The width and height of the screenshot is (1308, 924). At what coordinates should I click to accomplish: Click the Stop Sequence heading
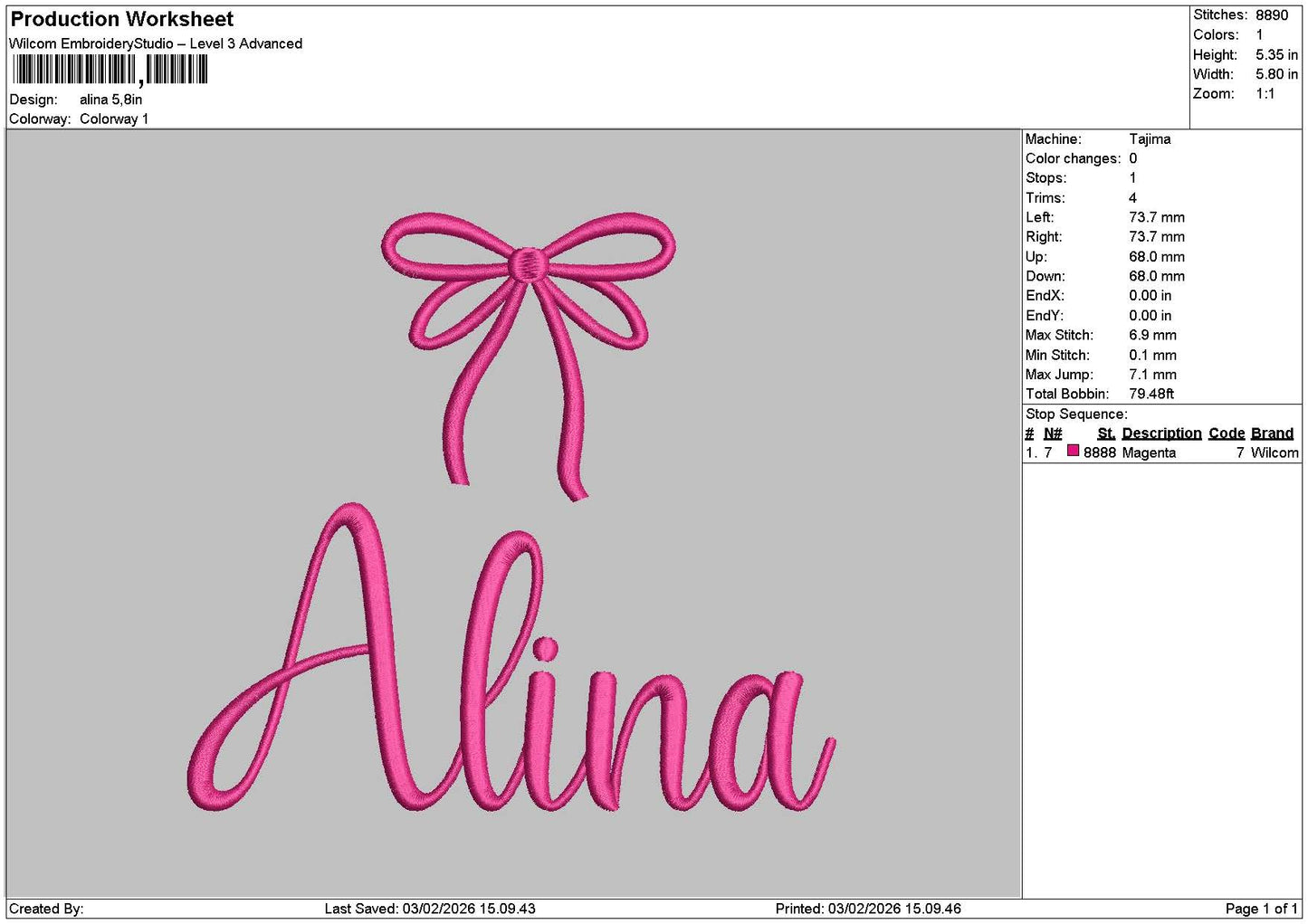1076,414
